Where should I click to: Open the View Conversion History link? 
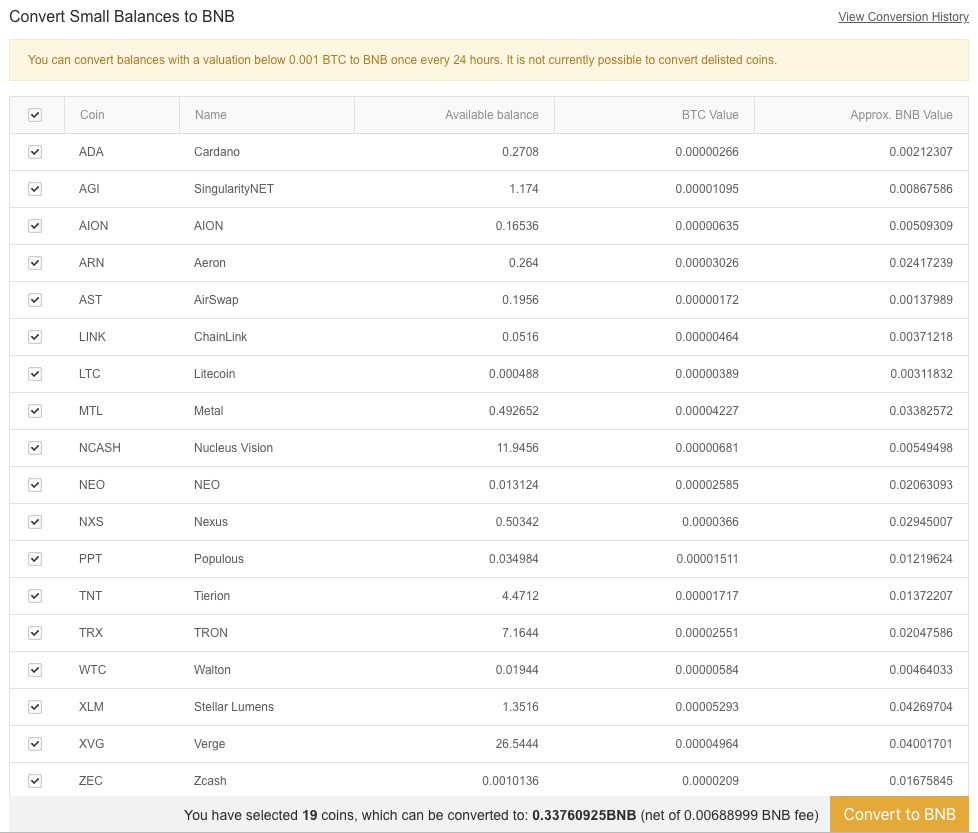tap(903, 17)
